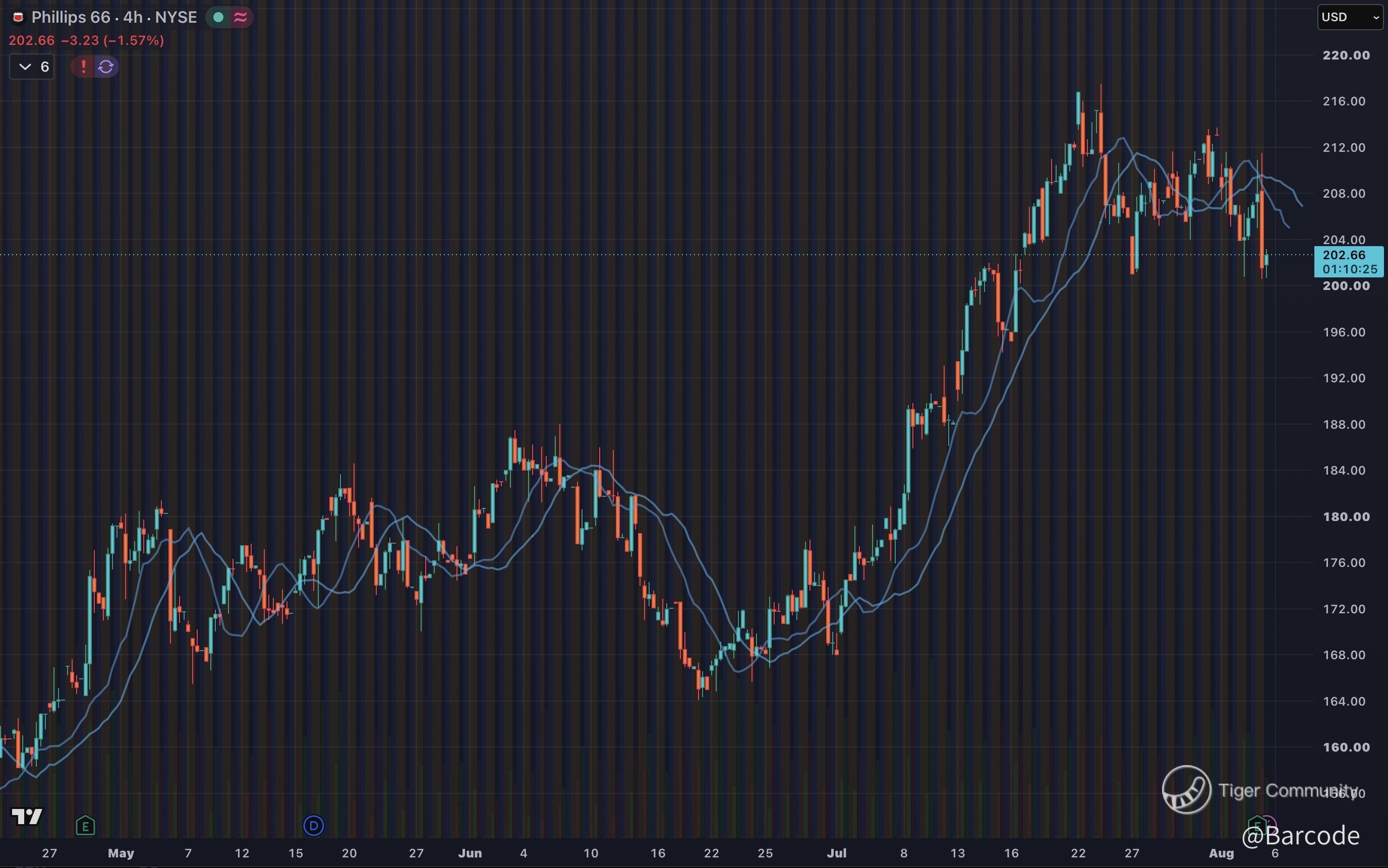Click the Phillips 66 company logo icon

tap(18, 18)
